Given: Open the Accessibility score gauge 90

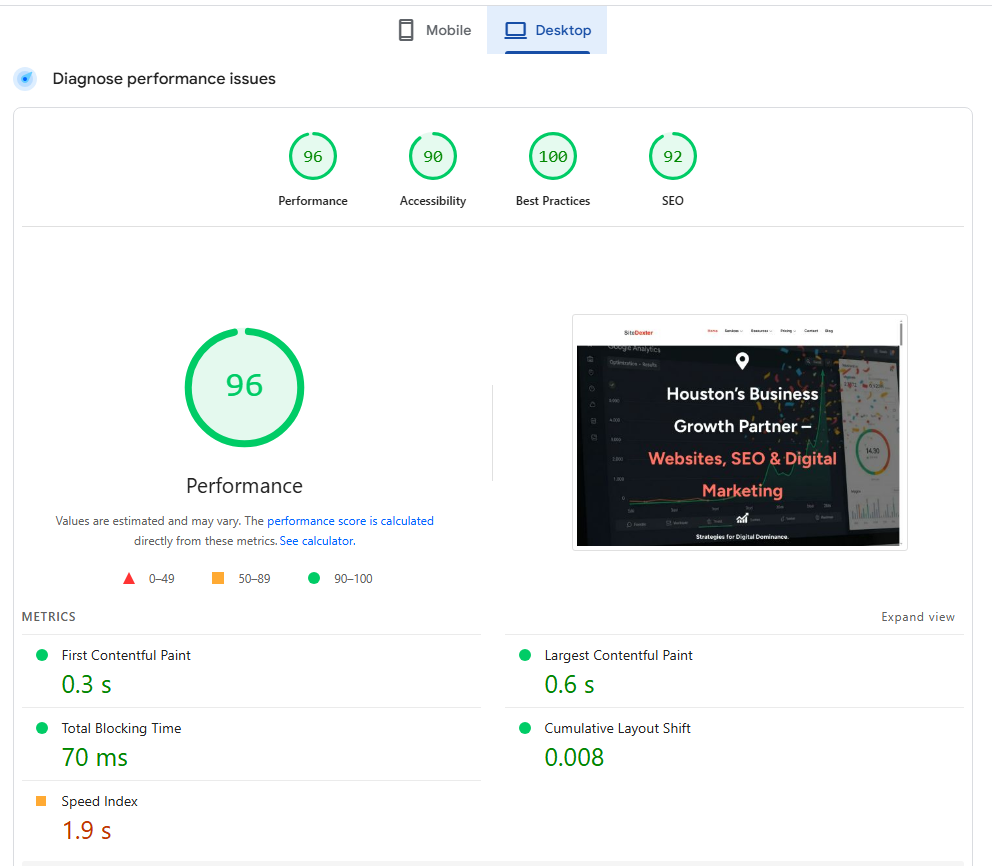Looking at the screenshot, I should [433, 156].
